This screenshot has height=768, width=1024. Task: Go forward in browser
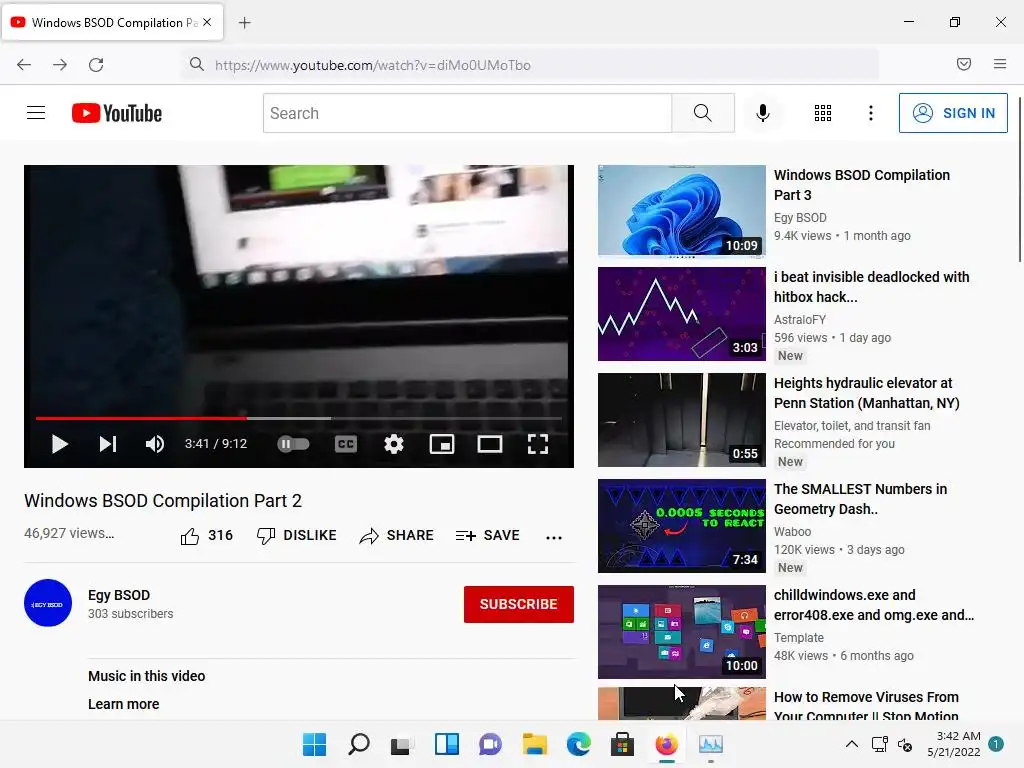click(x=60, y=65)
